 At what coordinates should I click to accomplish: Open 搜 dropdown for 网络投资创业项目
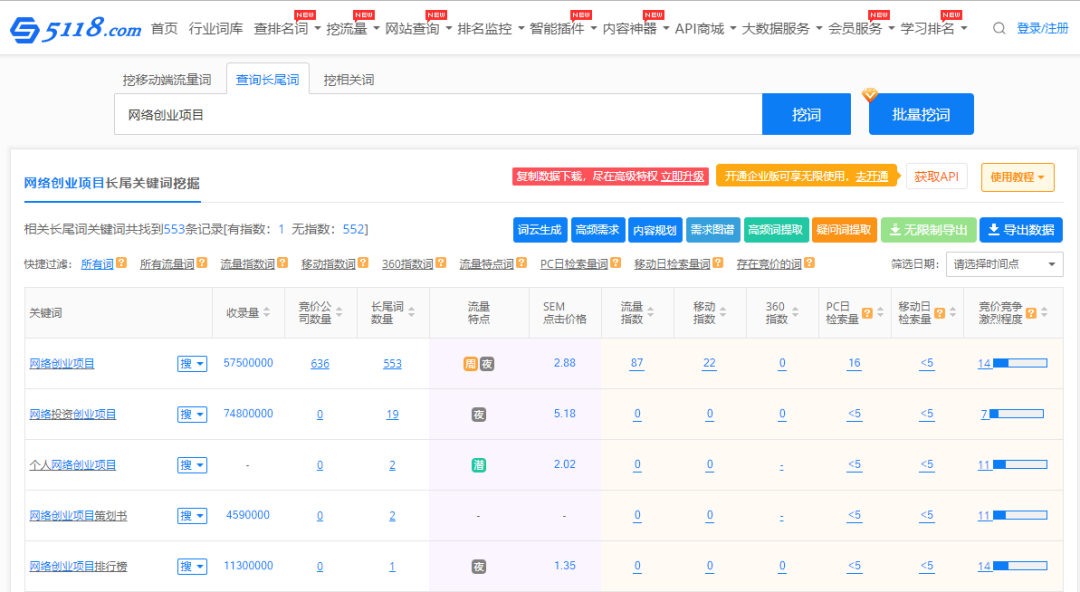[192, 414]
